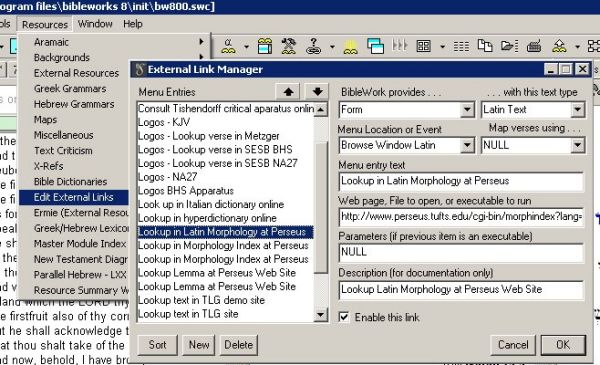
Task: Click the Sort button
Action: [x=157, y=345]
